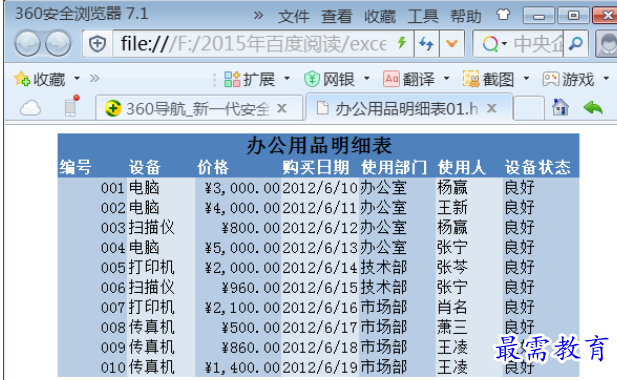
Task: Click the 收藏 star favorites button
Action: tap(40, 79)
